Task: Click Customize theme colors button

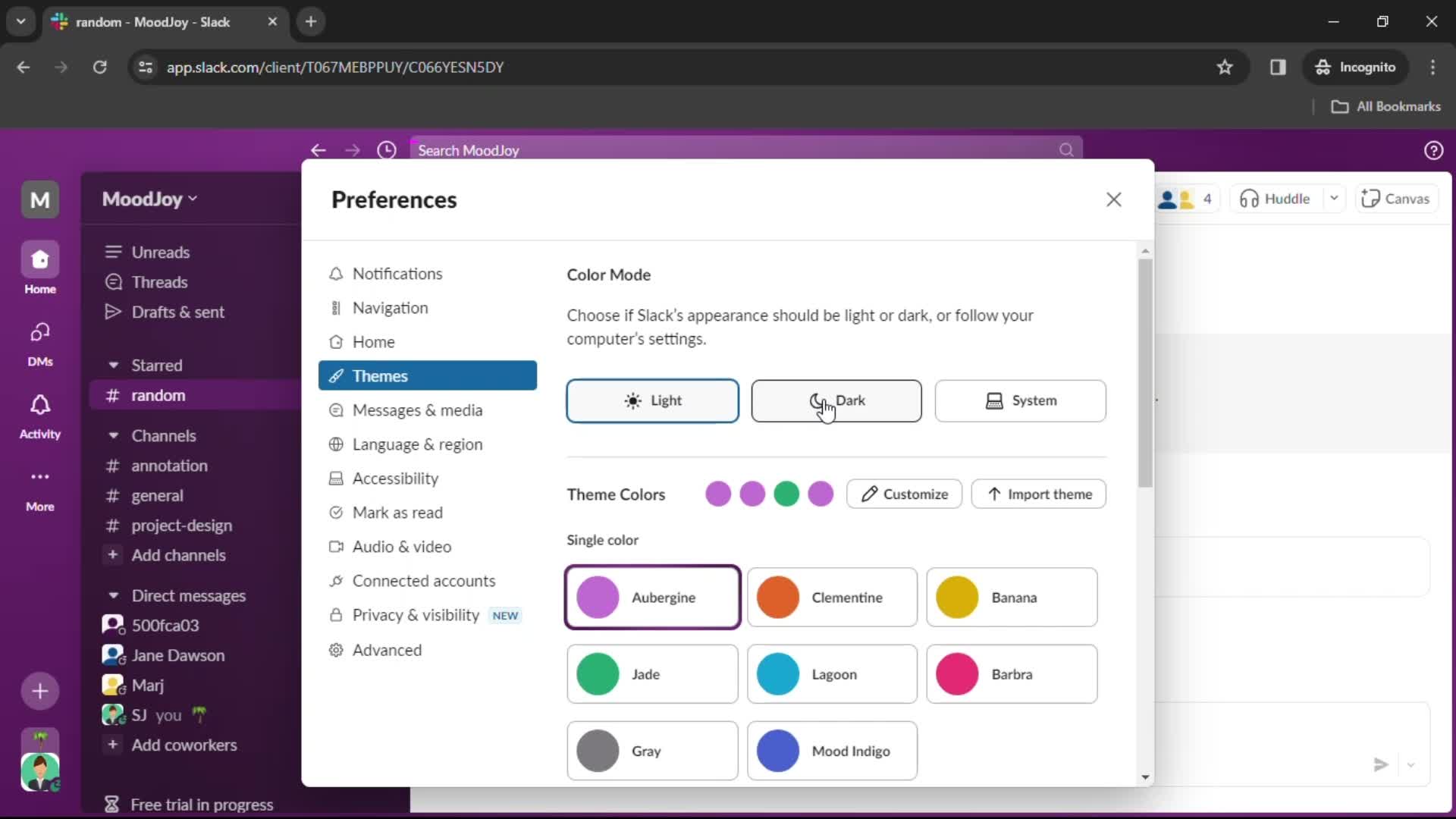Action: [x=904, y=493]
